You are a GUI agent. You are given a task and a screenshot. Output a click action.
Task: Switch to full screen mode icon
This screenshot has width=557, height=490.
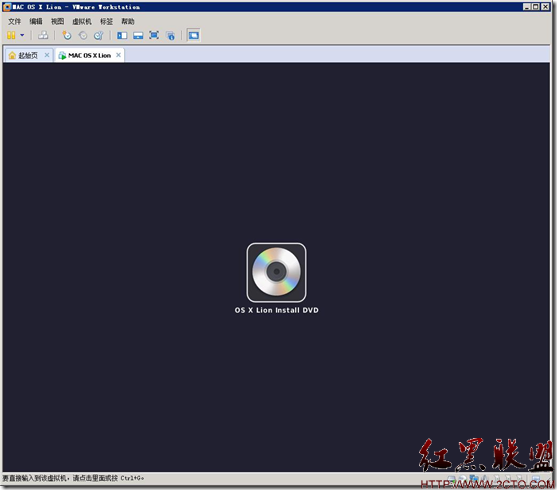coord(154,35)
